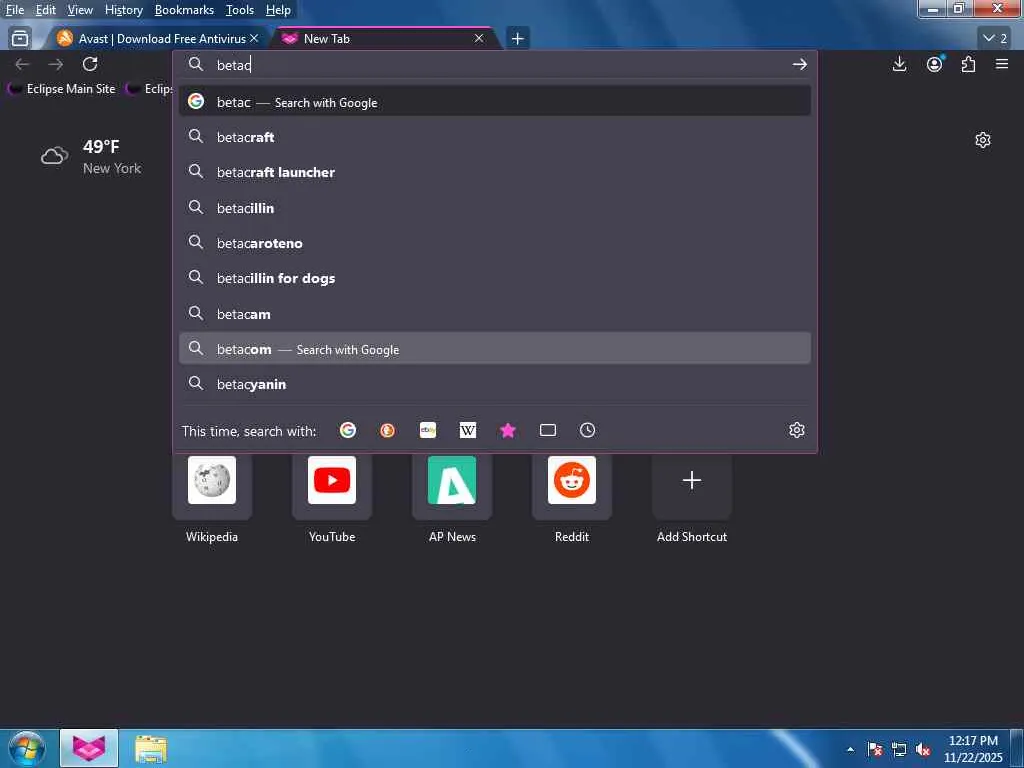Viewport: 1024px width, 768px height.
Task: Open the Reddit shortcut tile
Action: coord(571,487)
